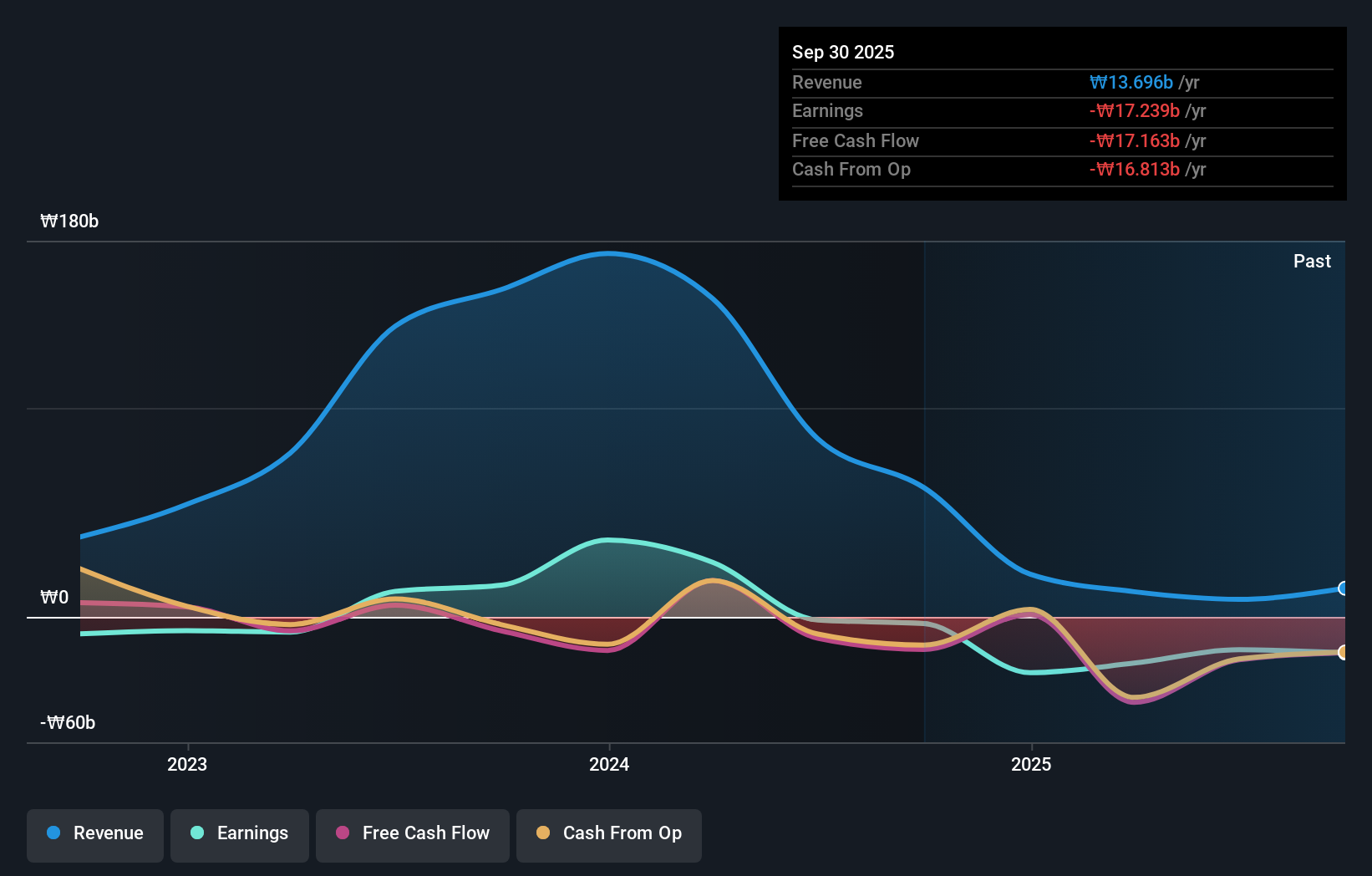Click the Earnings row label in tooltip

(827, 110)
